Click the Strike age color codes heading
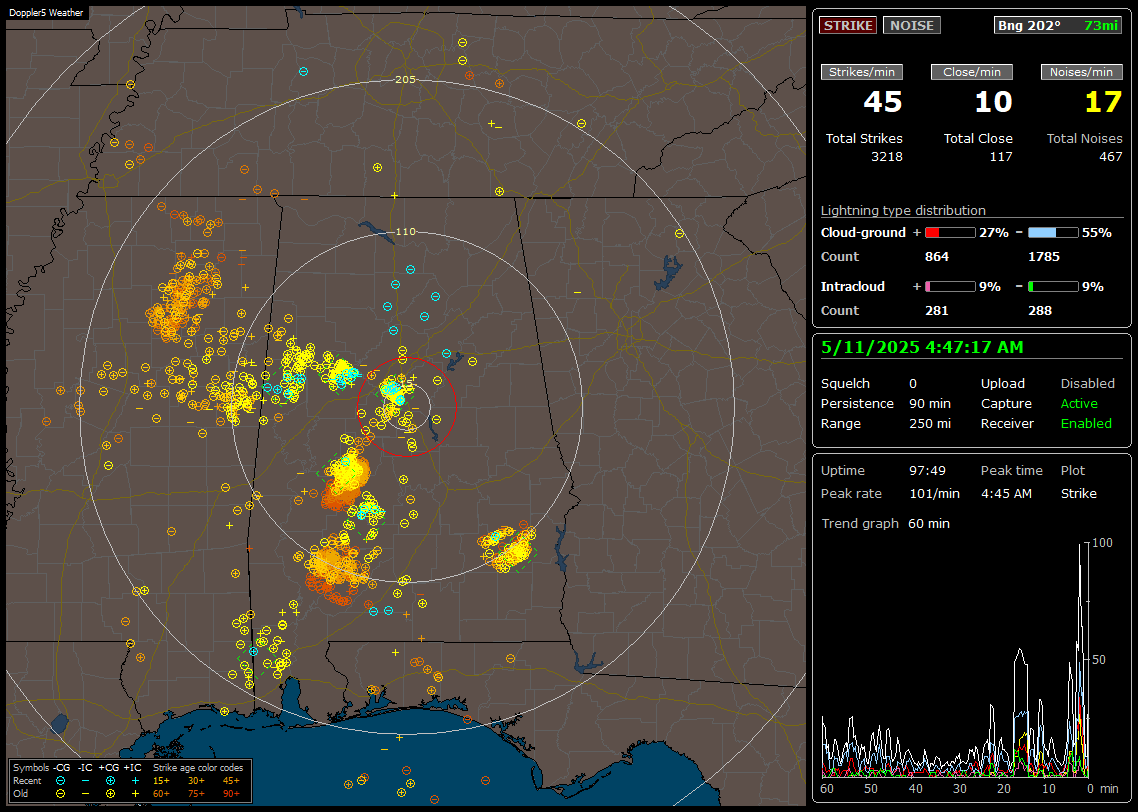This screenshot has width=1138, height=812. click(x=198, y=768)
